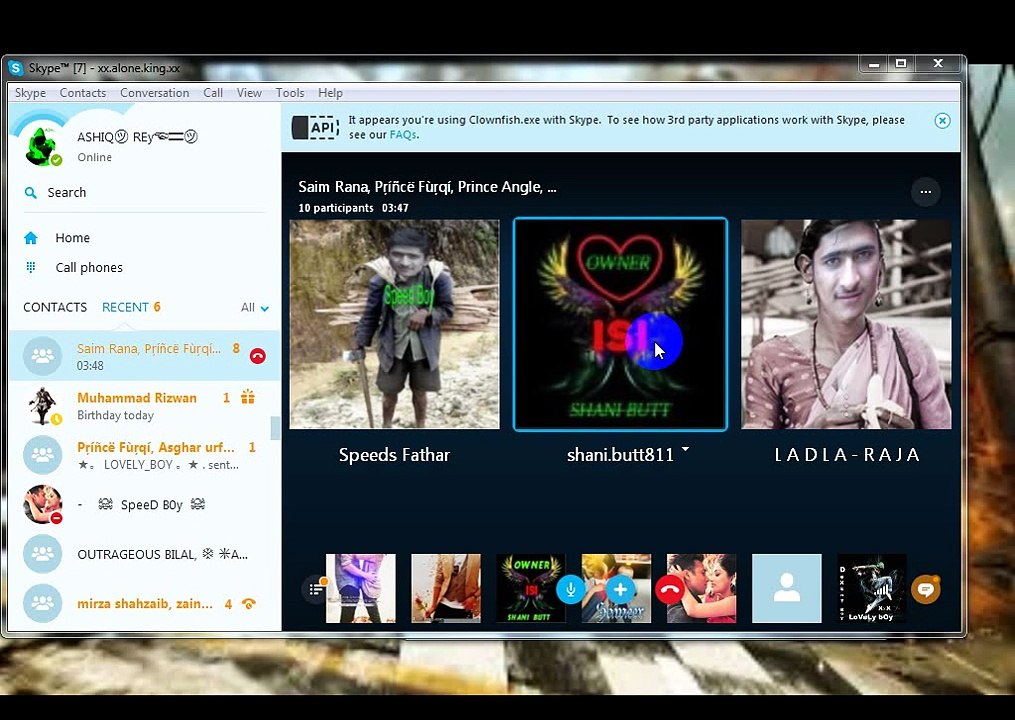Screen dimensions: 1015x720
Task: Click the Home house icon
Action: [x=30, y=238]
